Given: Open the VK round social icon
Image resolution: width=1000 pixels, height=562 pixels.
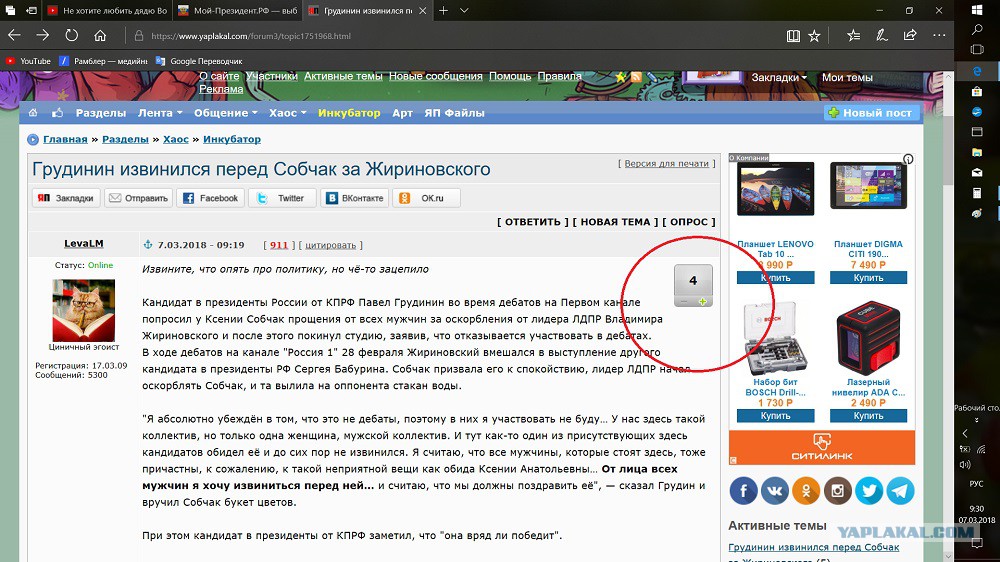Looking at the screenshot, I should (x=775, y=491).
